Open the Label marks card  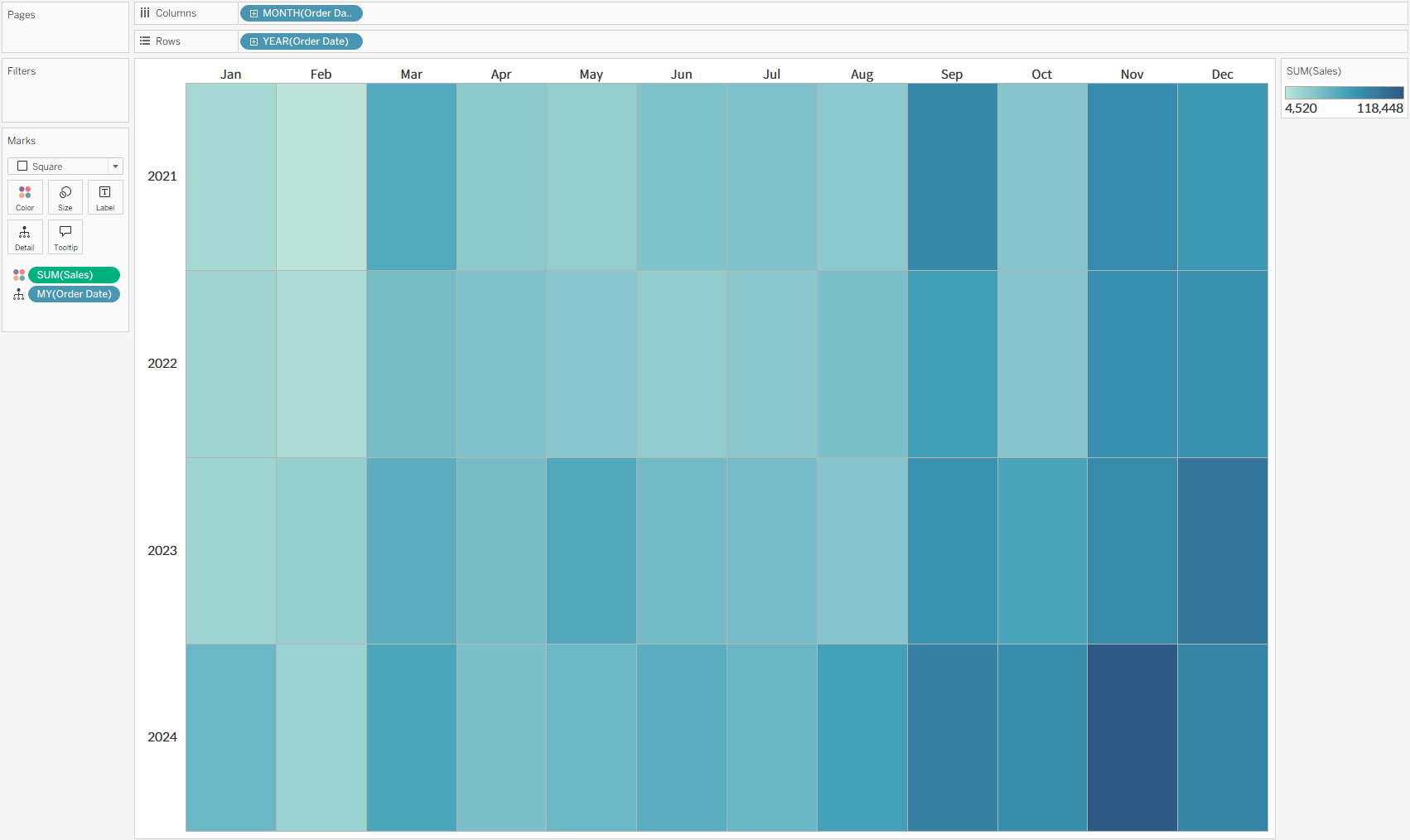pos(105,197)
